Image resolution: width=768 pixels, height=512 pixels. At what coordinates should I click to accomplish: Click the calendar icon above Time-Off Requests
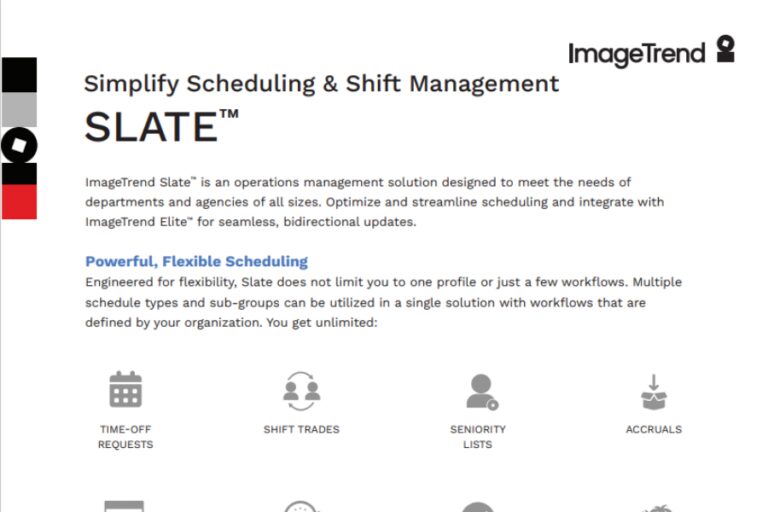coord(125,390)
